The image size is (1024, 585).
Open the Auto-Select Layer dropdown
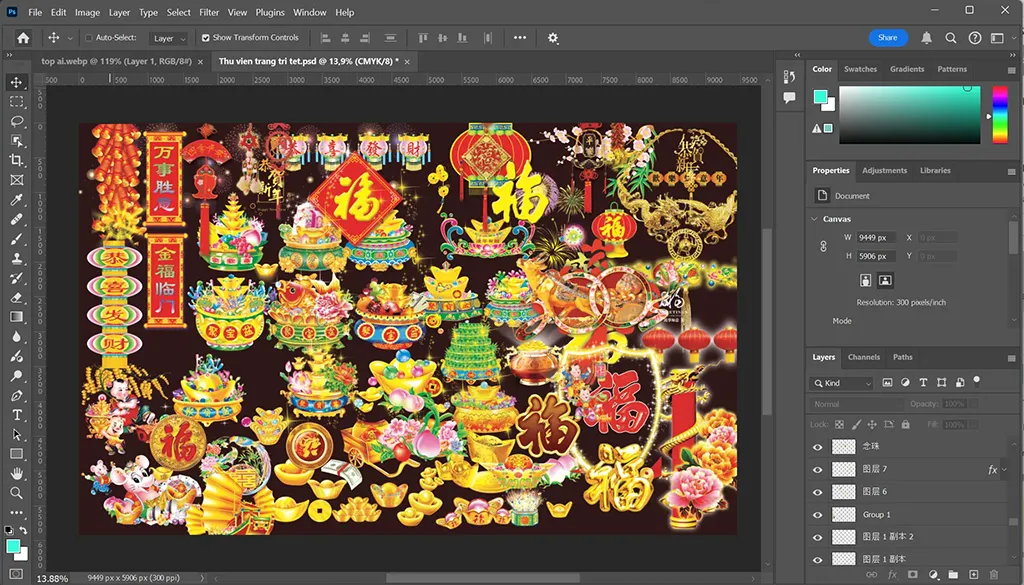coord(169,38)
